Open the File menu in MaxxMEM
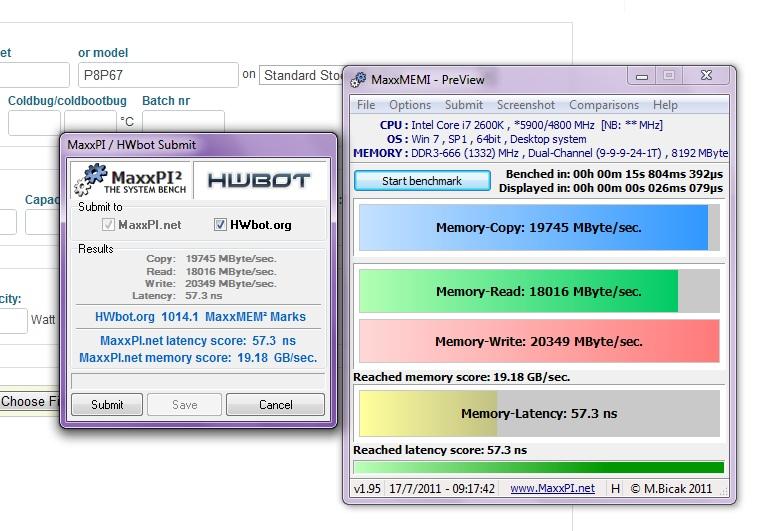The image size is (781, 531). pyautogui.click(x=366, y=105)
